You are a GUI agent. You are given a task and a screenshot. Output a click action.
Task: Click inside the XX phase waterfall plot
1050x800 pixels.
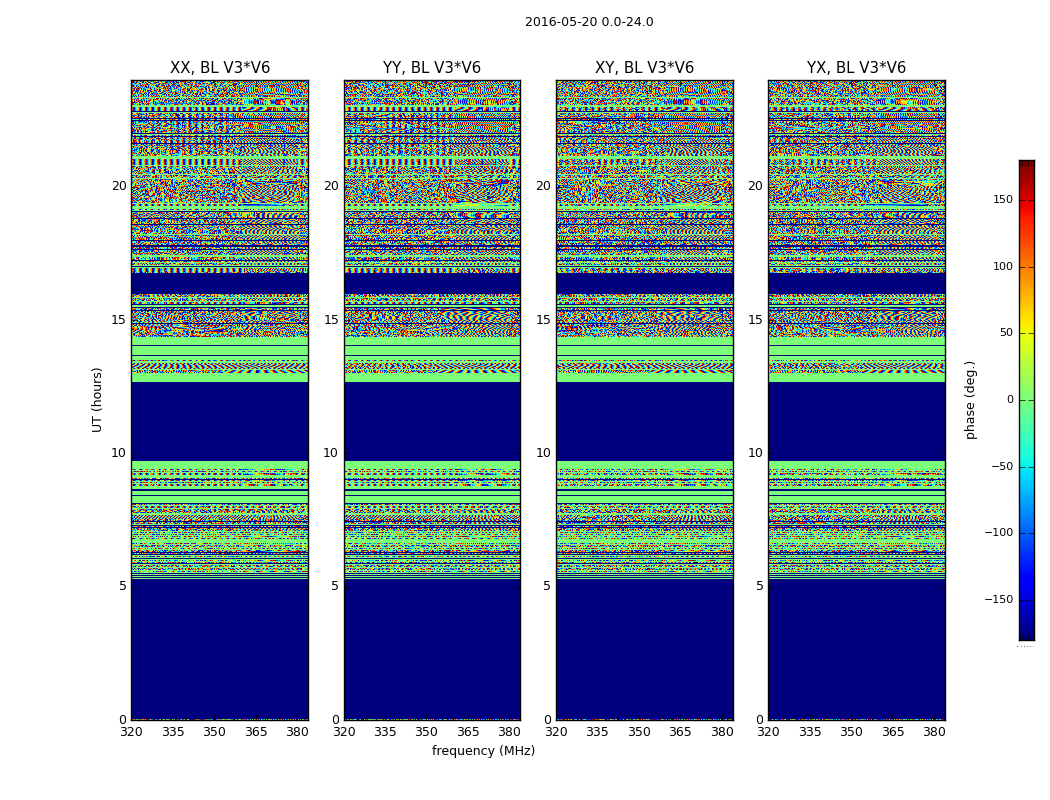tap(220, 400)
